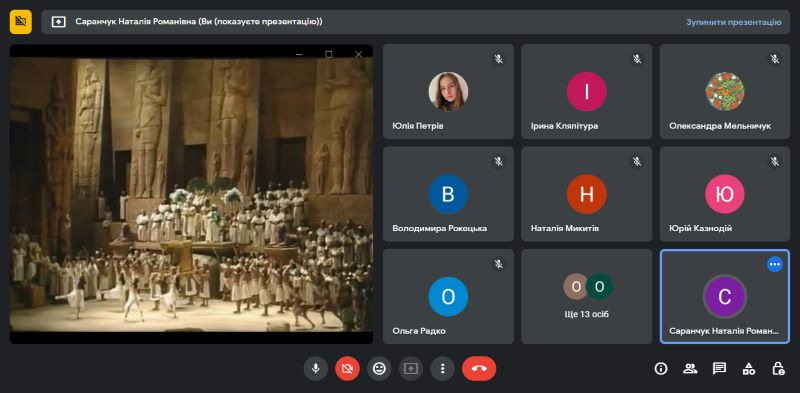The width and height of the screenshot is (800, 393).
Task: Click the shared opera video presentation
Action: [191, 194]
